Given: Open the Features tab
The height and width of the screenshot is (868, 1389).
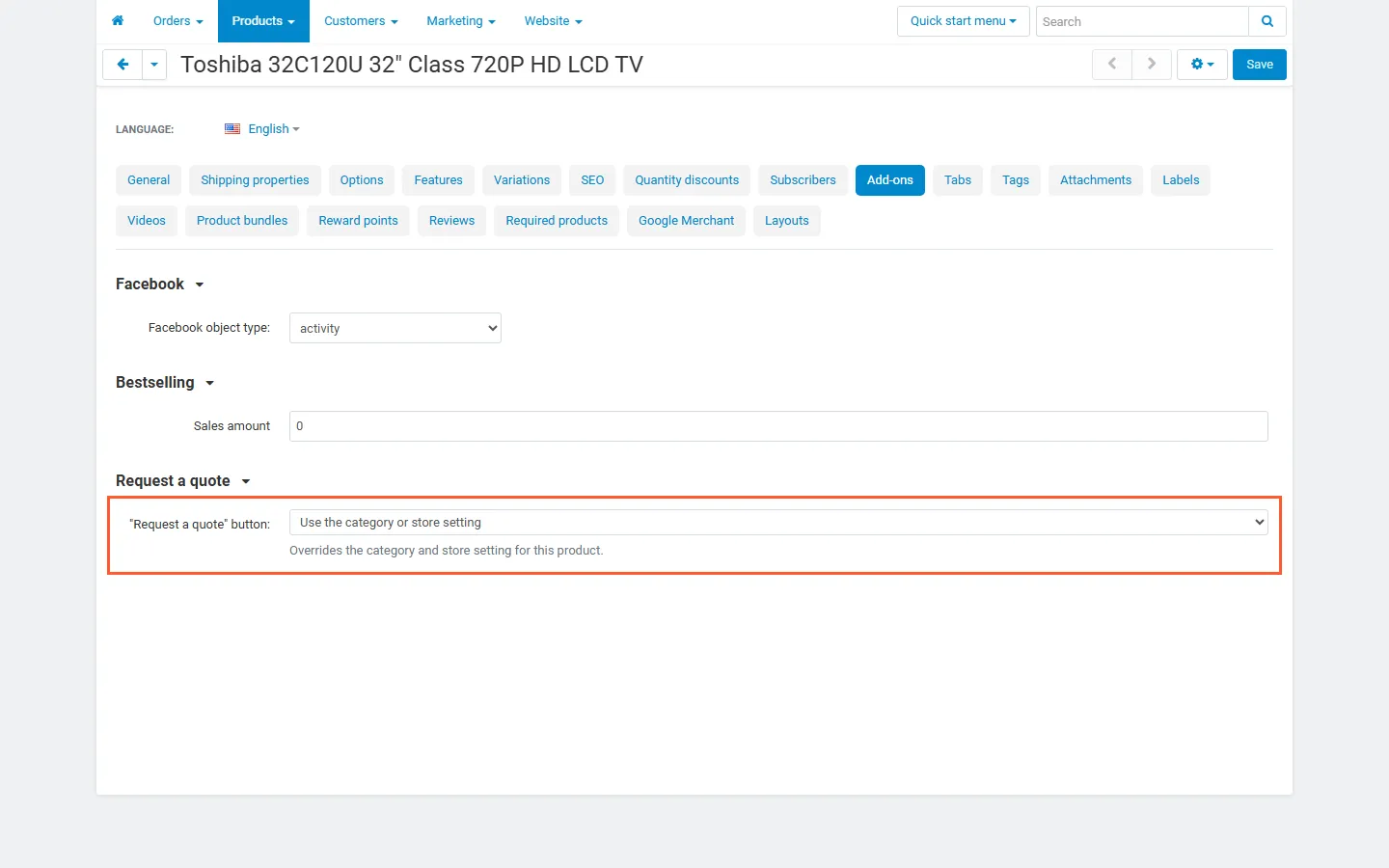Looking at the screenshot, I should click(x=439, y=180).
